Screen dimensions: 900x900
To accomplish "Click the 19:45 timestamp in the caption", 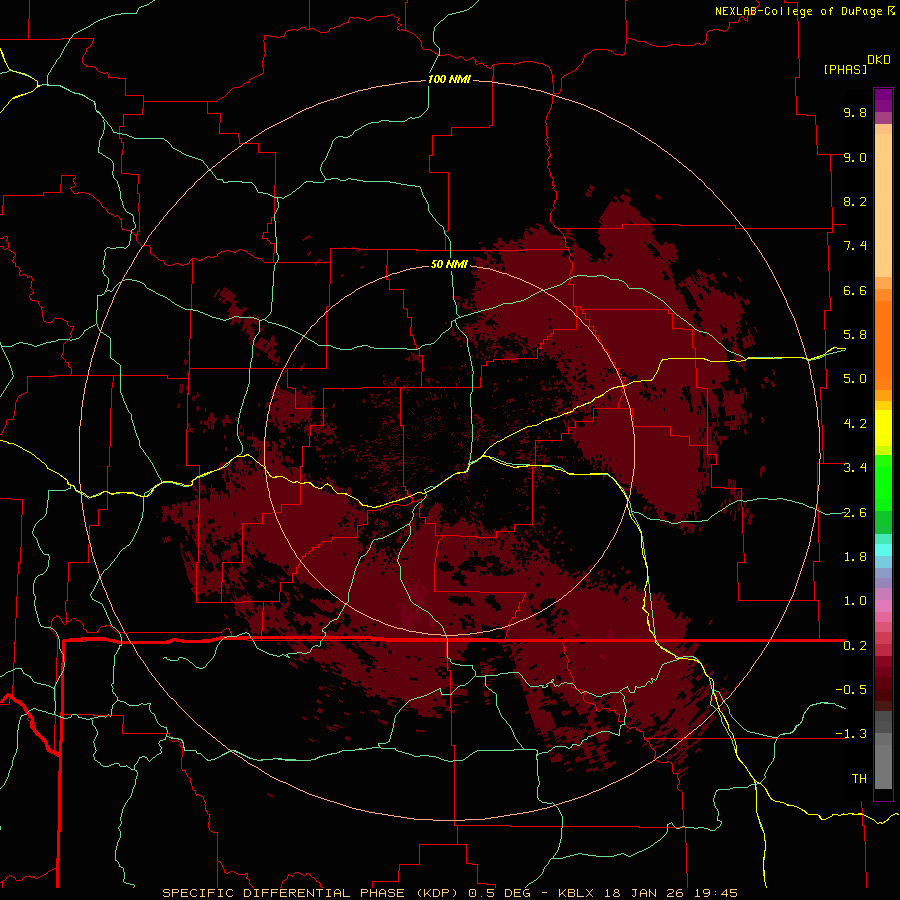I will coord(715,893).
